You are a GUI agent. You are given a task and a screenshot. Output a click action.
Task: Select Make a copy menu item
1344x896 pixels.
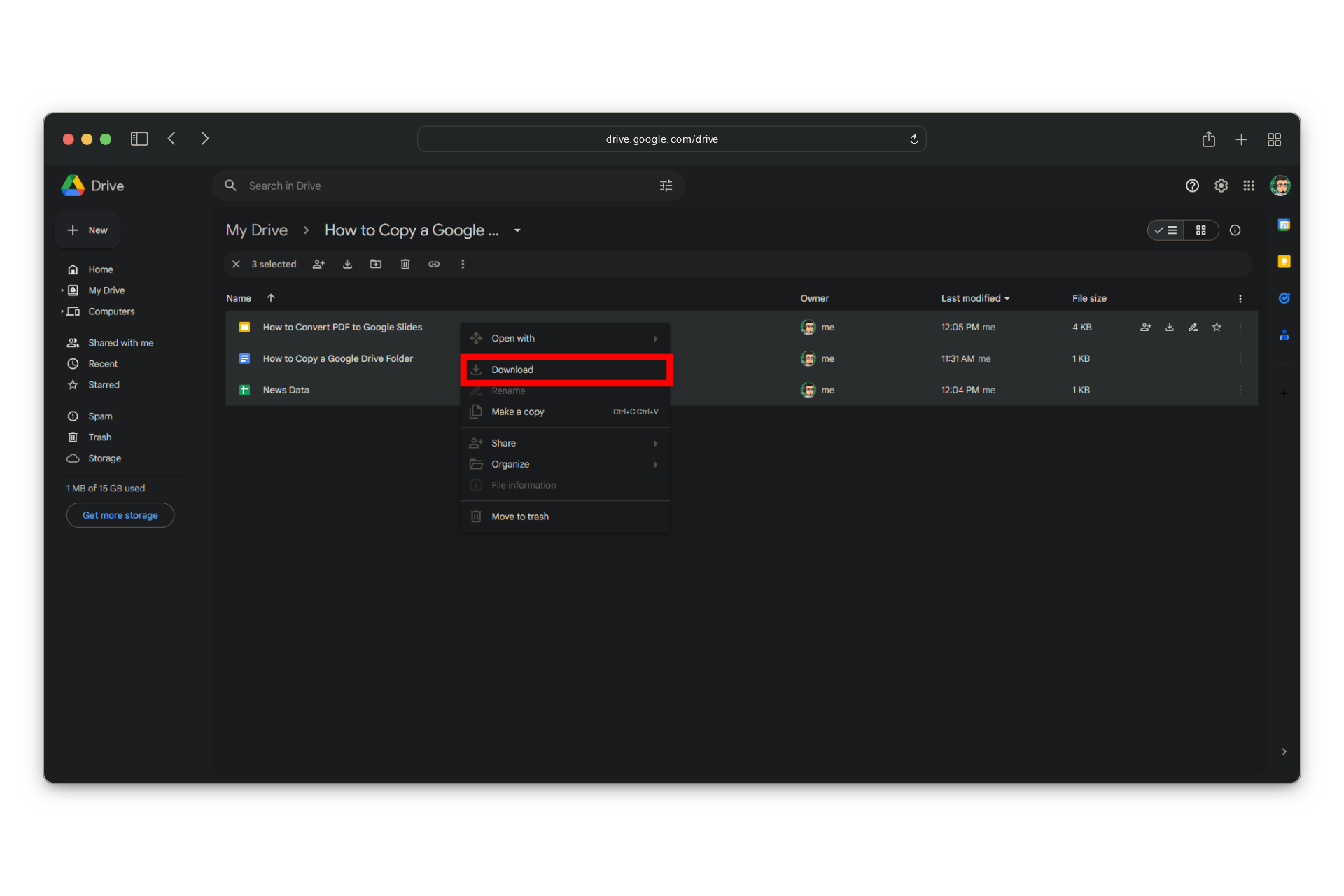[x=518, y=412]
